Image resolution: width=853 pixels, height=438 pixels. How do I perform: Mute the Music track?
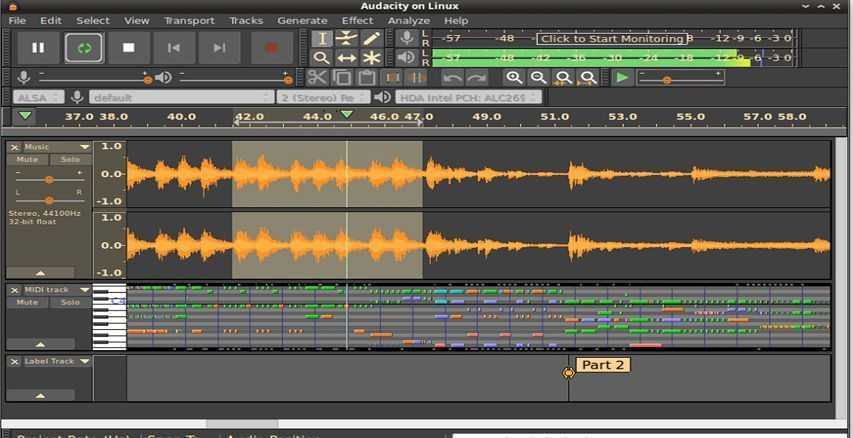[27, 159]
